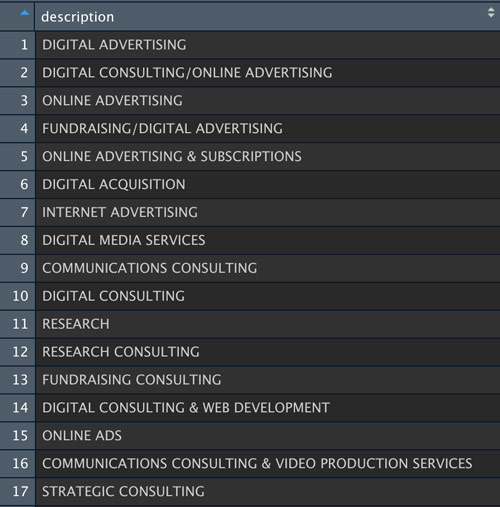Screen dimensions: 500x507
Task: Click row number 5 header
Action: [x=17, y=157]
